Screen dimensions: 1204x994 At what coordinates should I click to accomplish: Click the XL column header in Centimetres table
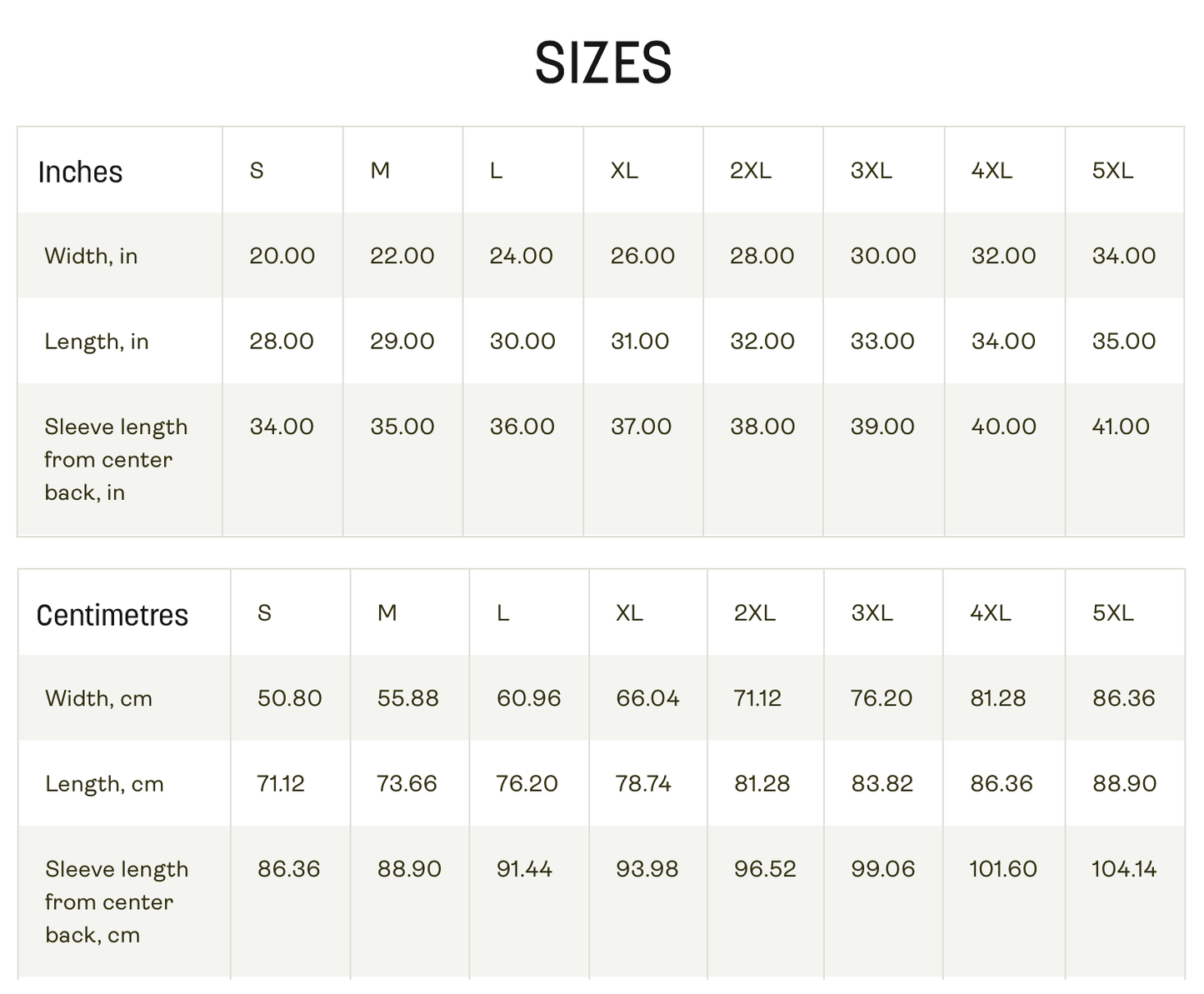pos(629,613)
